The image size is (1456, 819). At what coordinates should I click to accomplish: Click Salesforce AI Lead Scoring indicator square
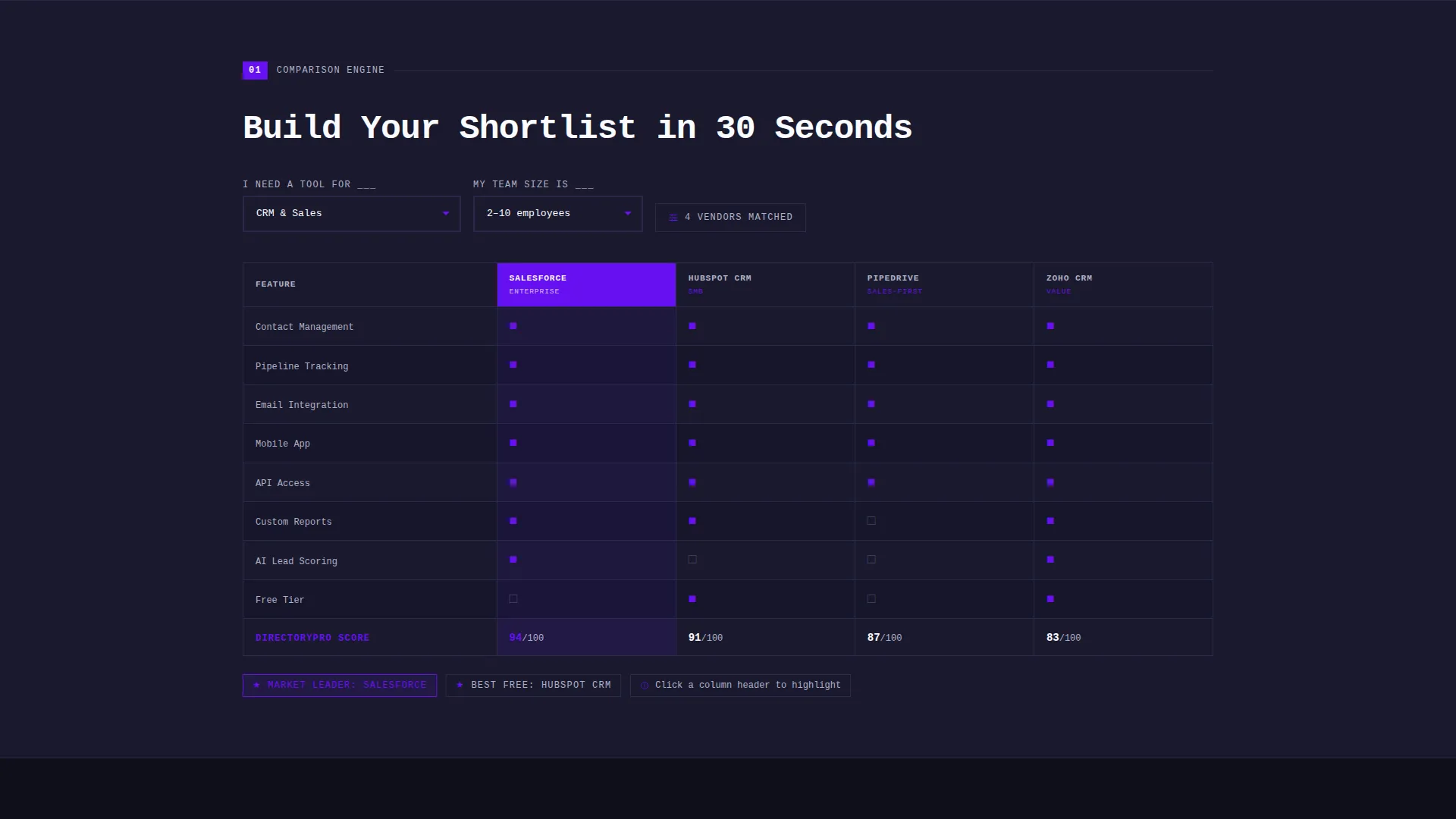click(x=513, y=560)
